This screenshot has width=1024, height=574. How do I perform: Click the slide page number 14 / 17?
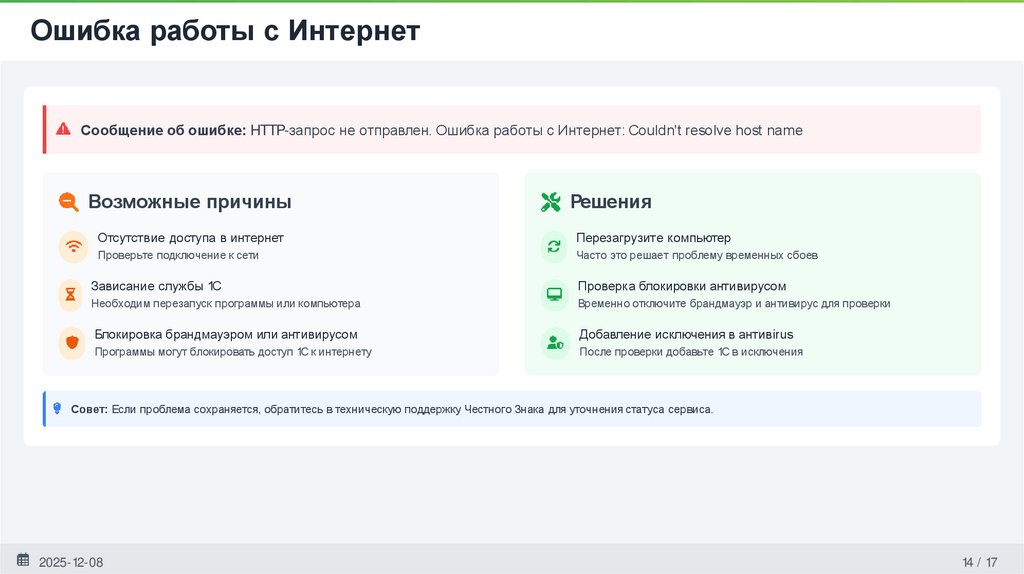tap(980, 562)
